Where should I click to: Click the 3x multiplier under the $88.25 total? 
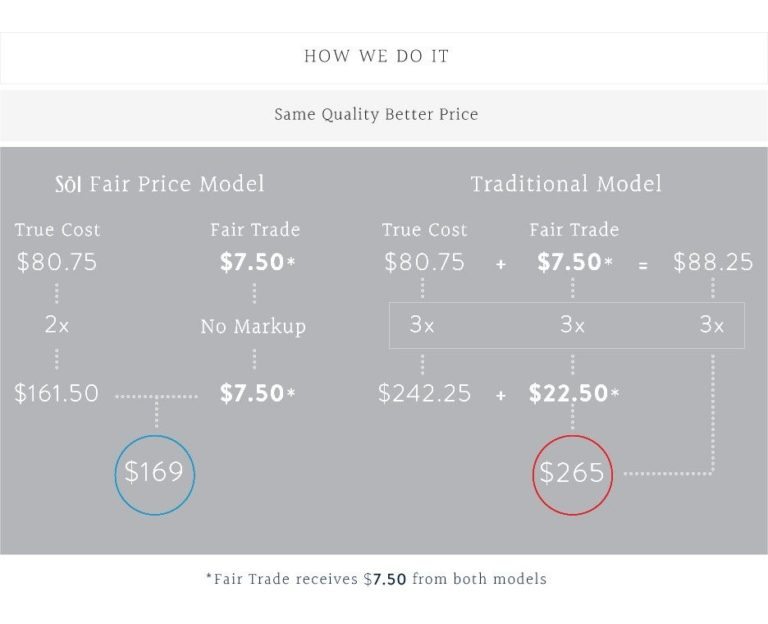(x=712, y=325)
